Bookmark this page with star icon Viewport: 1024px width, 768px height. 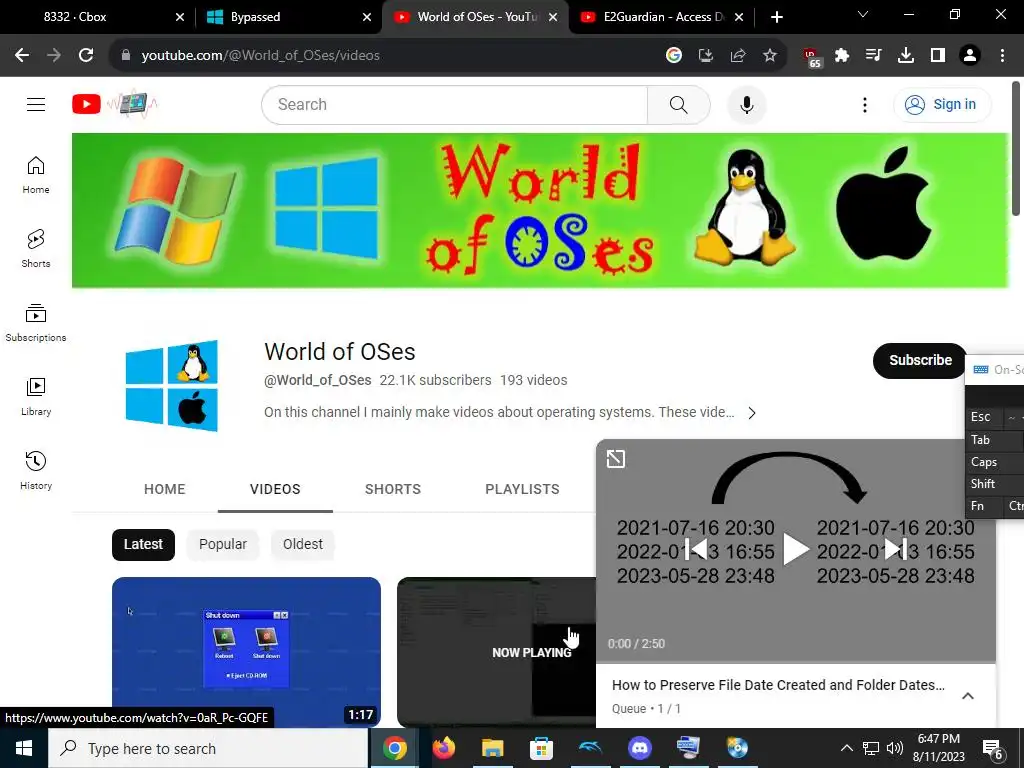click(770, 56)
